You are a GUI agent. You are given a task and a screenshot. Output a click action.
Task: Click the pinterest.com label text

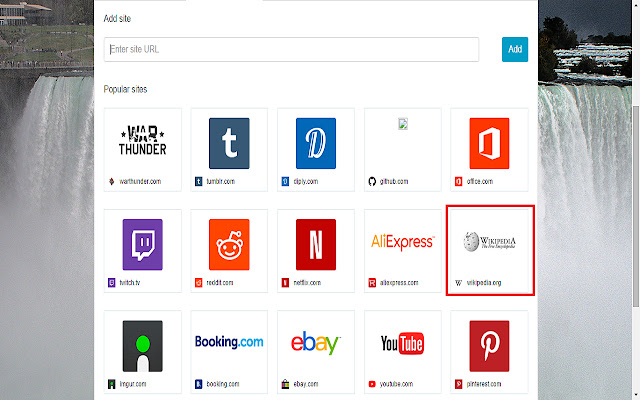coord(484,384)
